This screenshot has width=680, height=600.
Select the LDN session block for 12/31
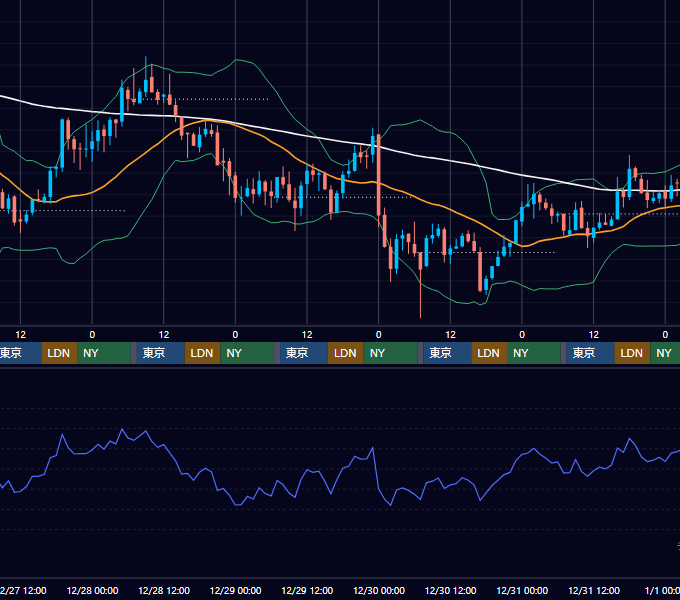(632, 353)
